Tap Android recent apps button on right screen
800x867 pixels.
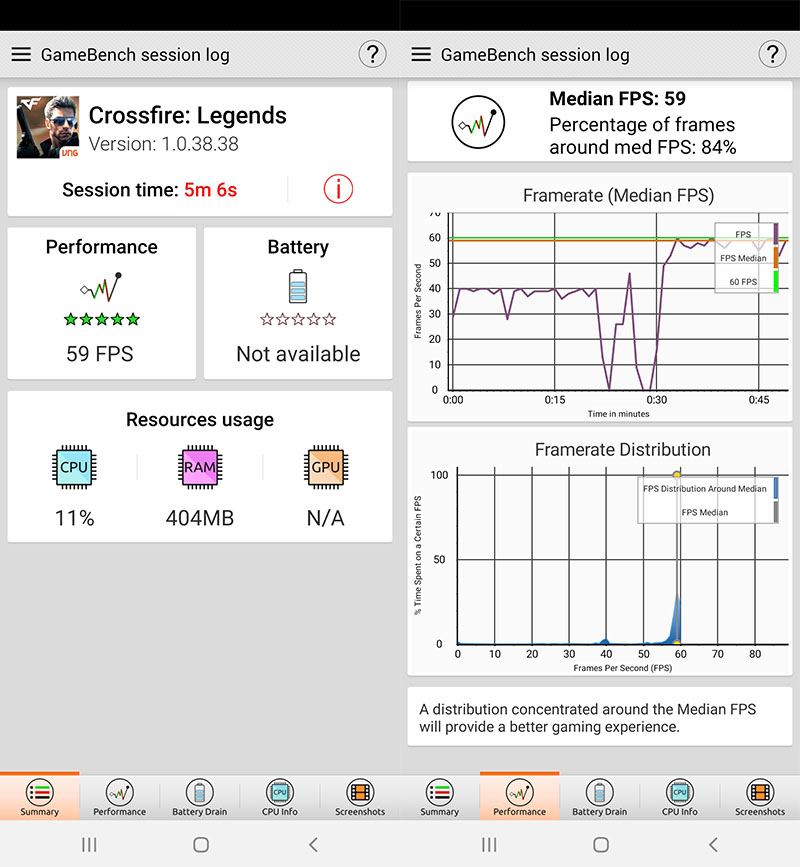489,844
